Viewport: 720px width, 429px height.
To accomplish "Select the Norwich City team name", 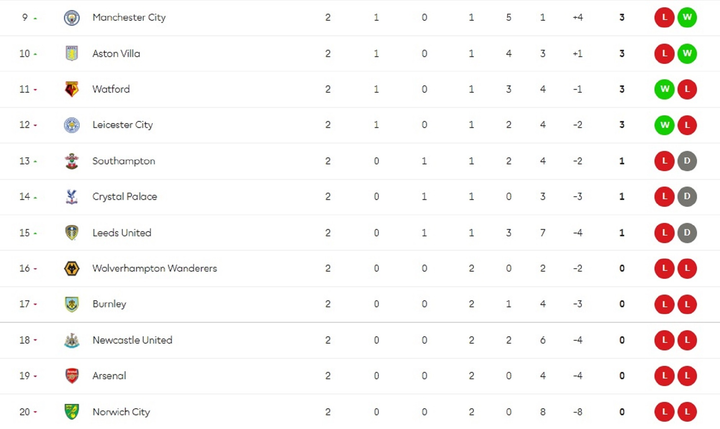I will (x=120, y=412).
